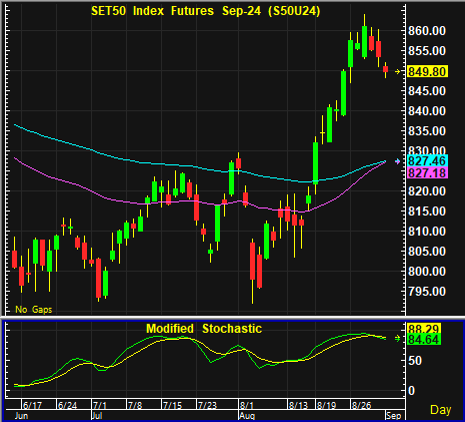The width and height of the screenshot is (465, 422).
Task: Click the Sep month label on the time axis
Action: 394,416
